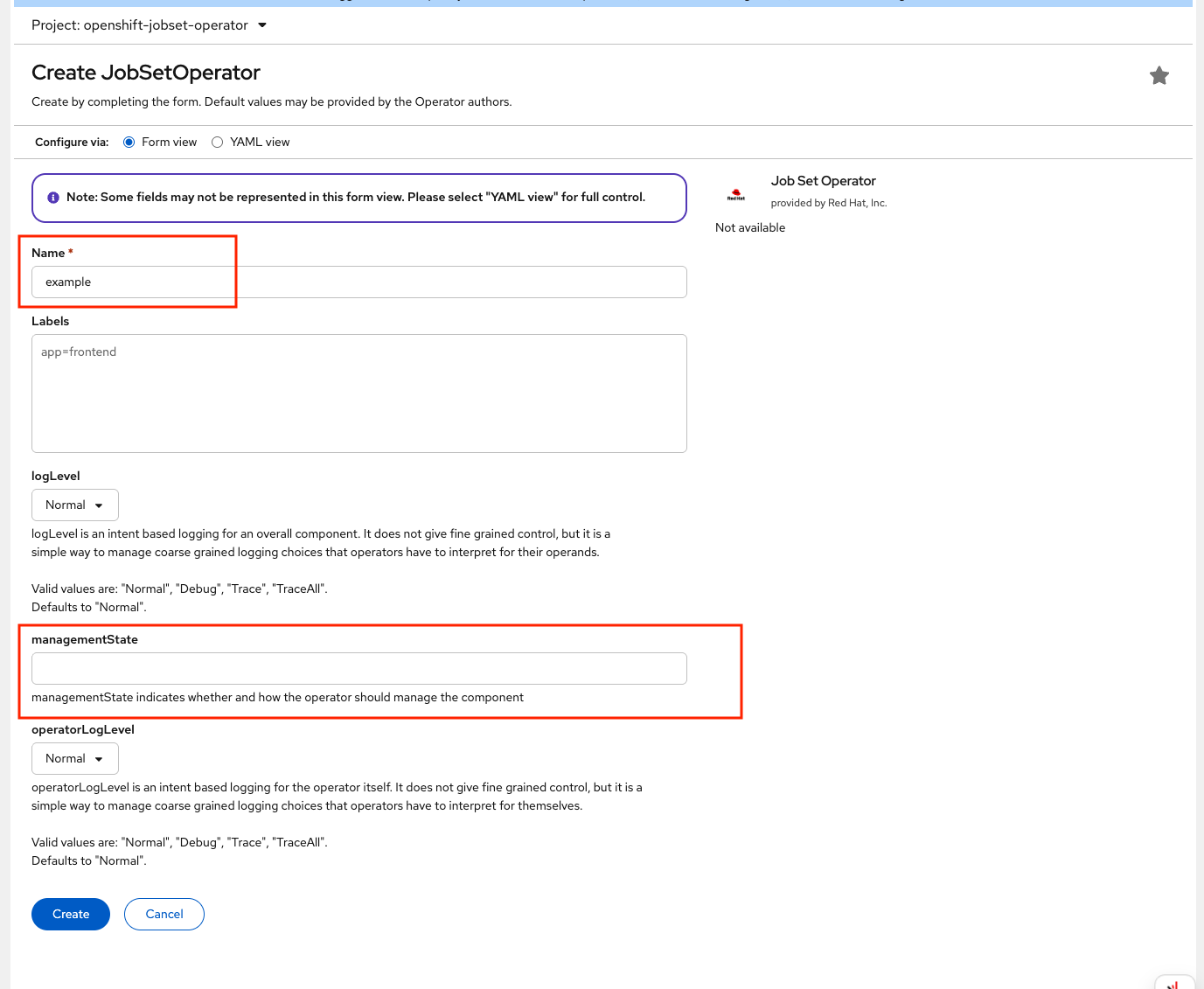Click the info icon in the note banner

pos(53,198)
